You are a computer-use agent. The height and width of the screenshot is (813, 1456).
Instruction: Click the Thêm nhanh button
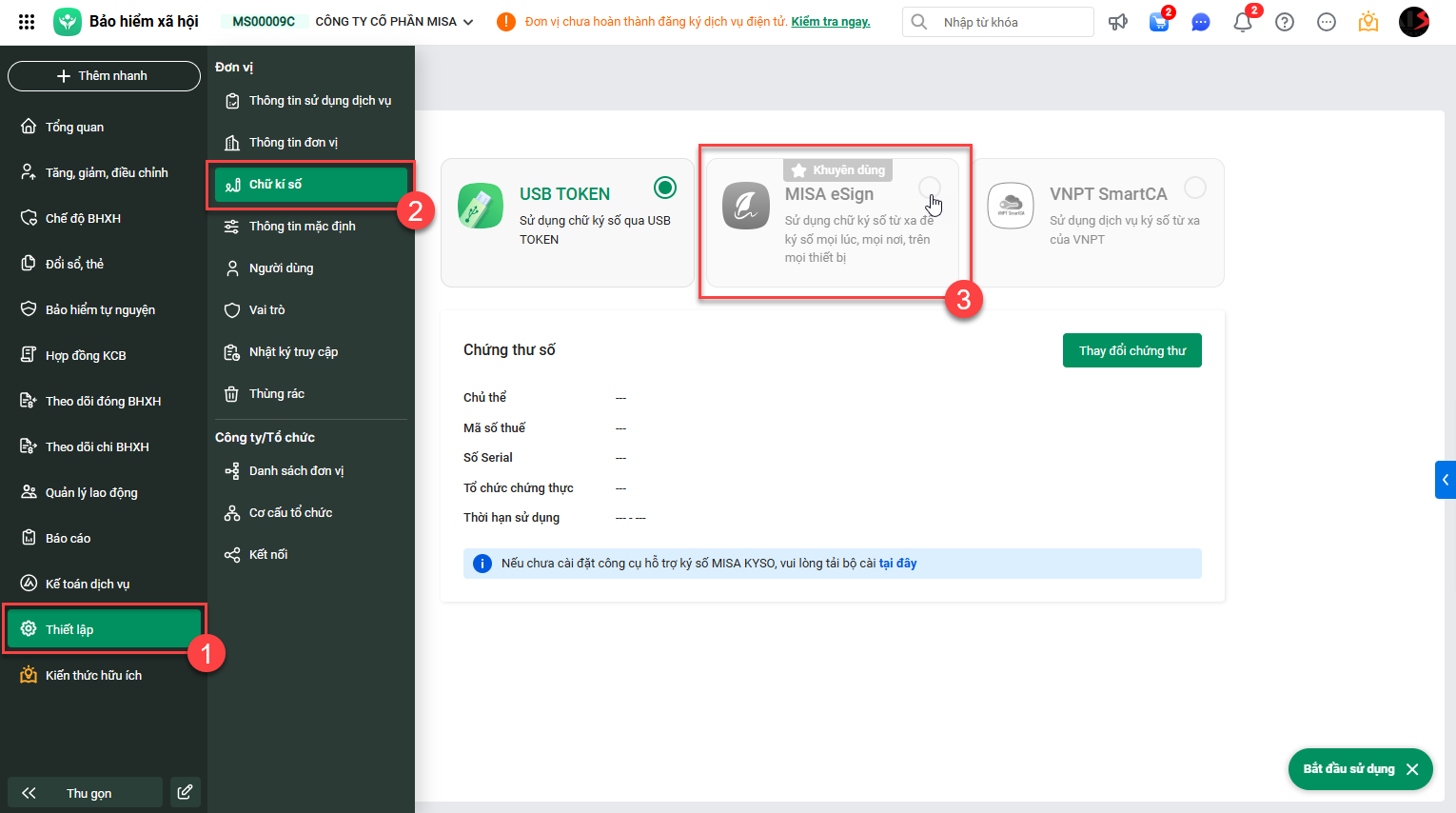[x=104, y=75]
